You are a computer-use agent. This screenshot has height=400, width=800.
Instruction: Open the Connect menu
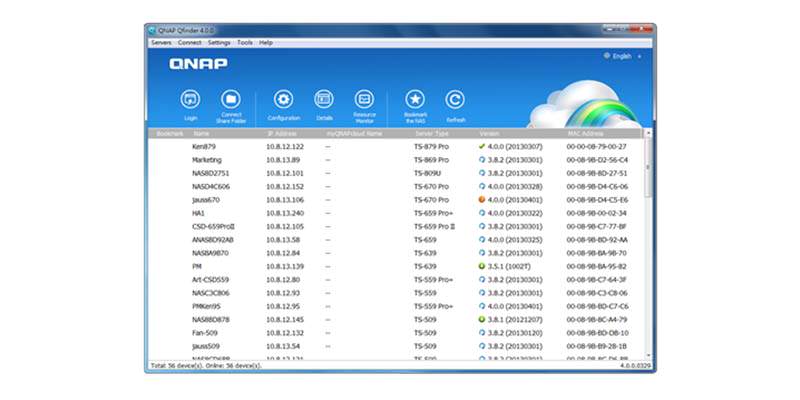point(189,43)
